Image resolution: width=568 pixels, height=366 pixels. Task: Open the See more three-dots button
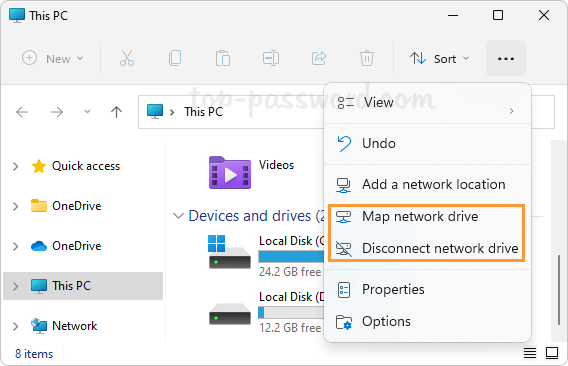coord(506,58)
